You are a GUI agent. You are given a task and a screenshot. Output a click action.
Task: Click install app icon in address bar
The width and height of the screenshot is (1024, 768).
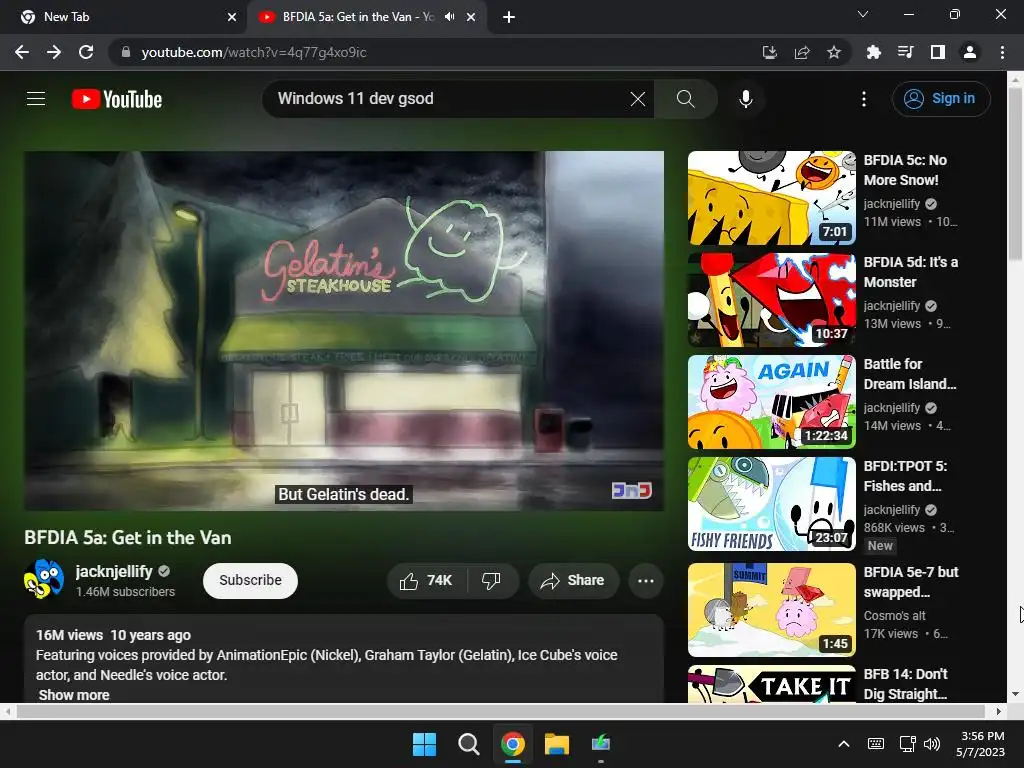point(769,52)
